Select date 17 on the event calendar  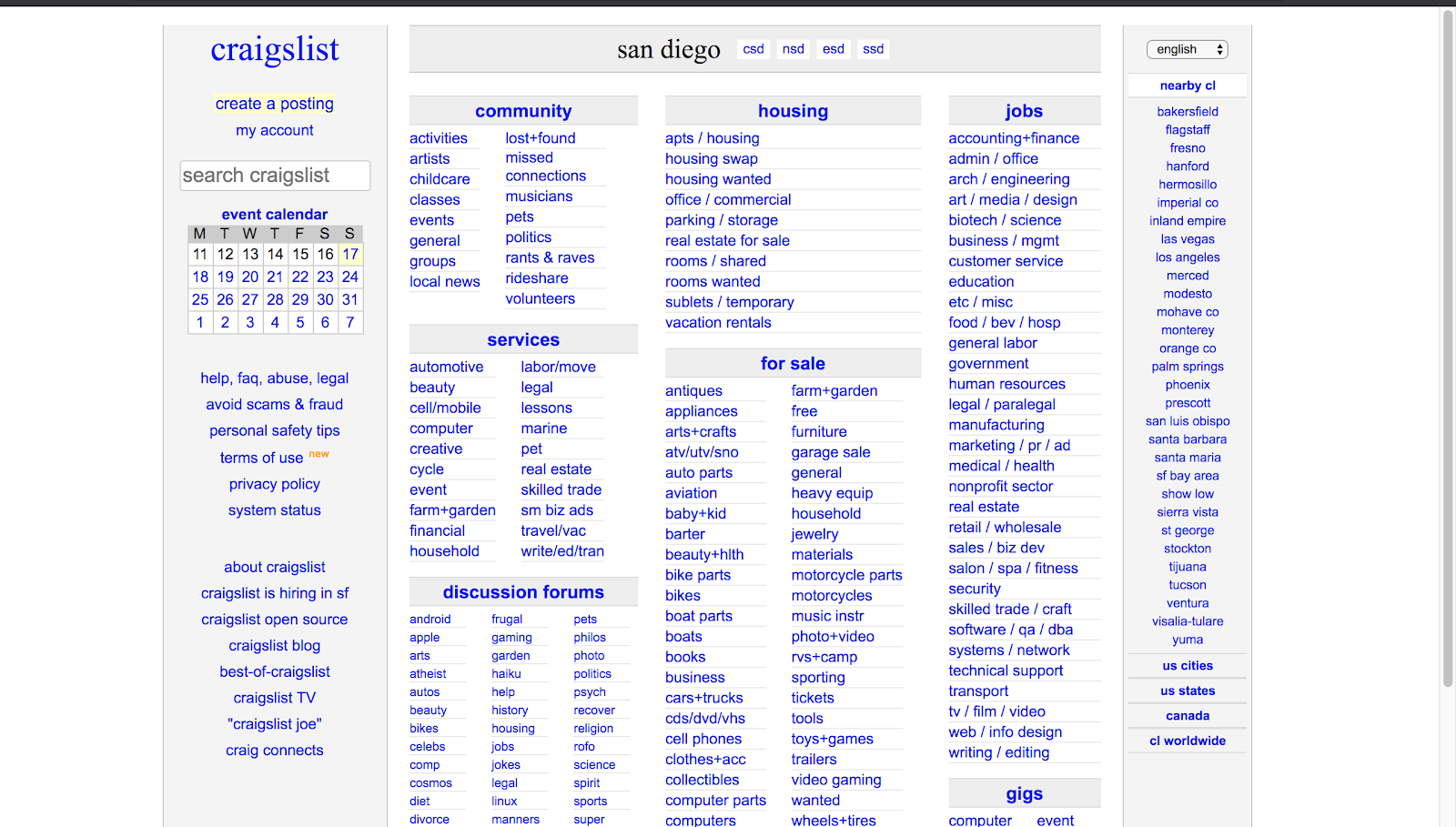click(349, 255)
